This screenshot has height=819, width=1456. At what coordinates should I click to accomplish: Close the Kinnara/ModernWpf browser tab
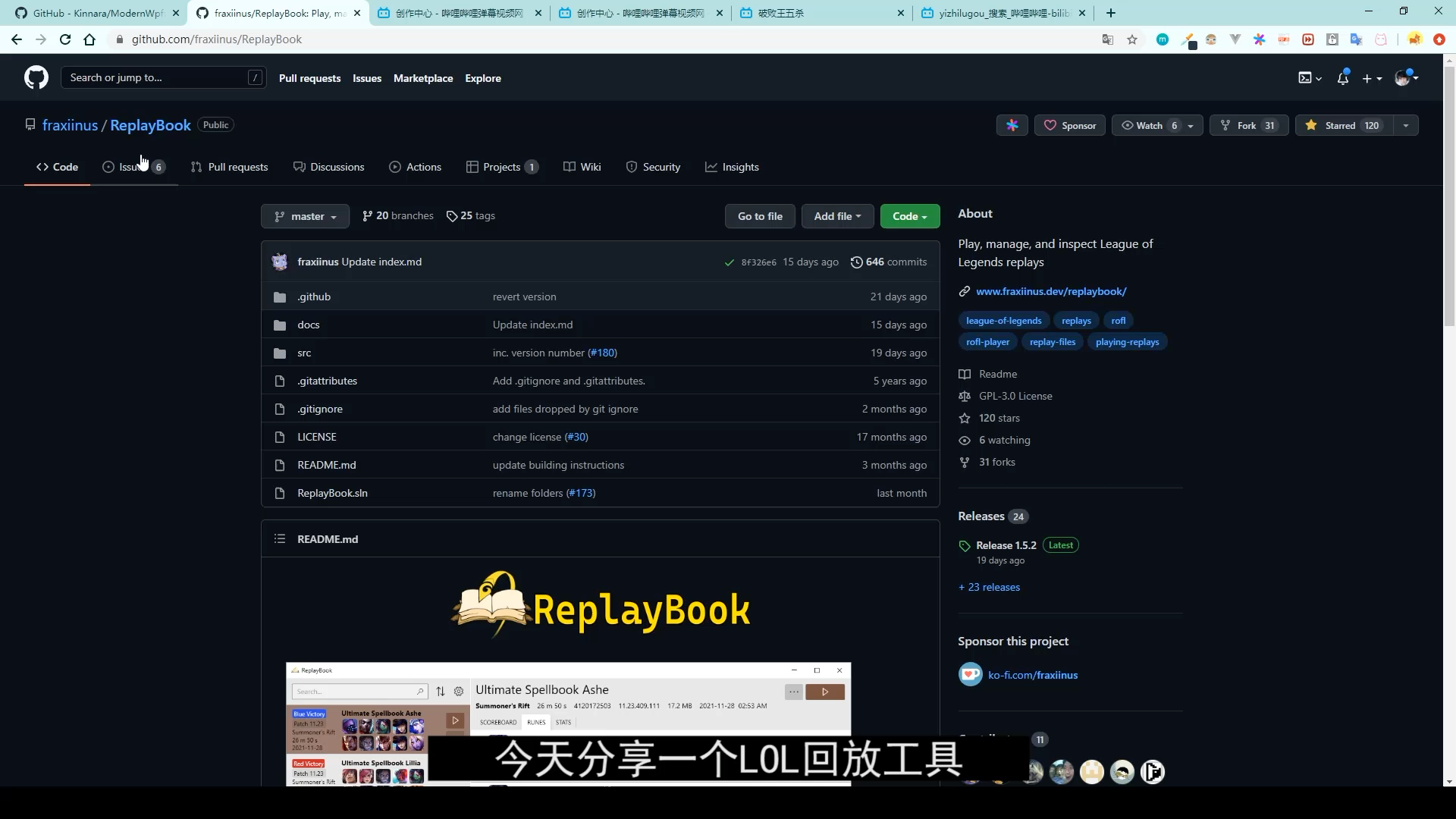(x=175, y=13)
